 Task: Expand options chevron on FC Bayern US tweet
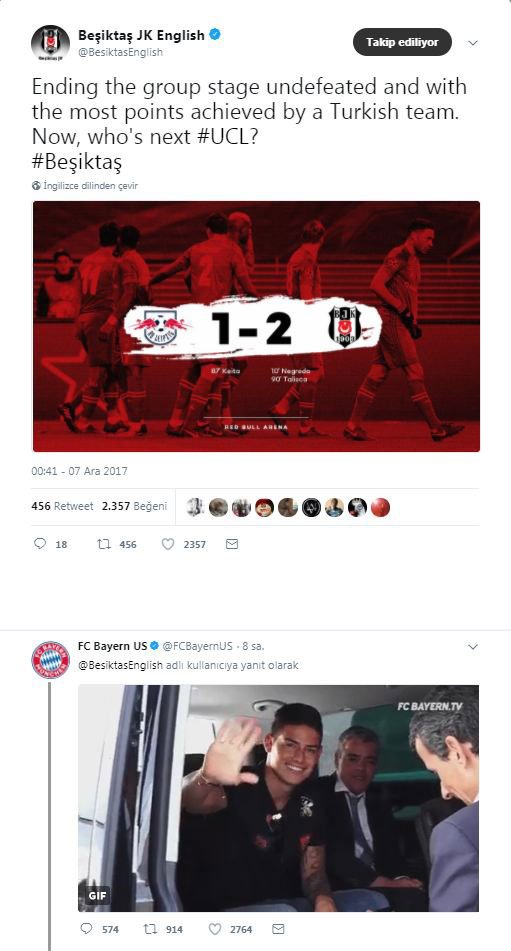point(473,647)
